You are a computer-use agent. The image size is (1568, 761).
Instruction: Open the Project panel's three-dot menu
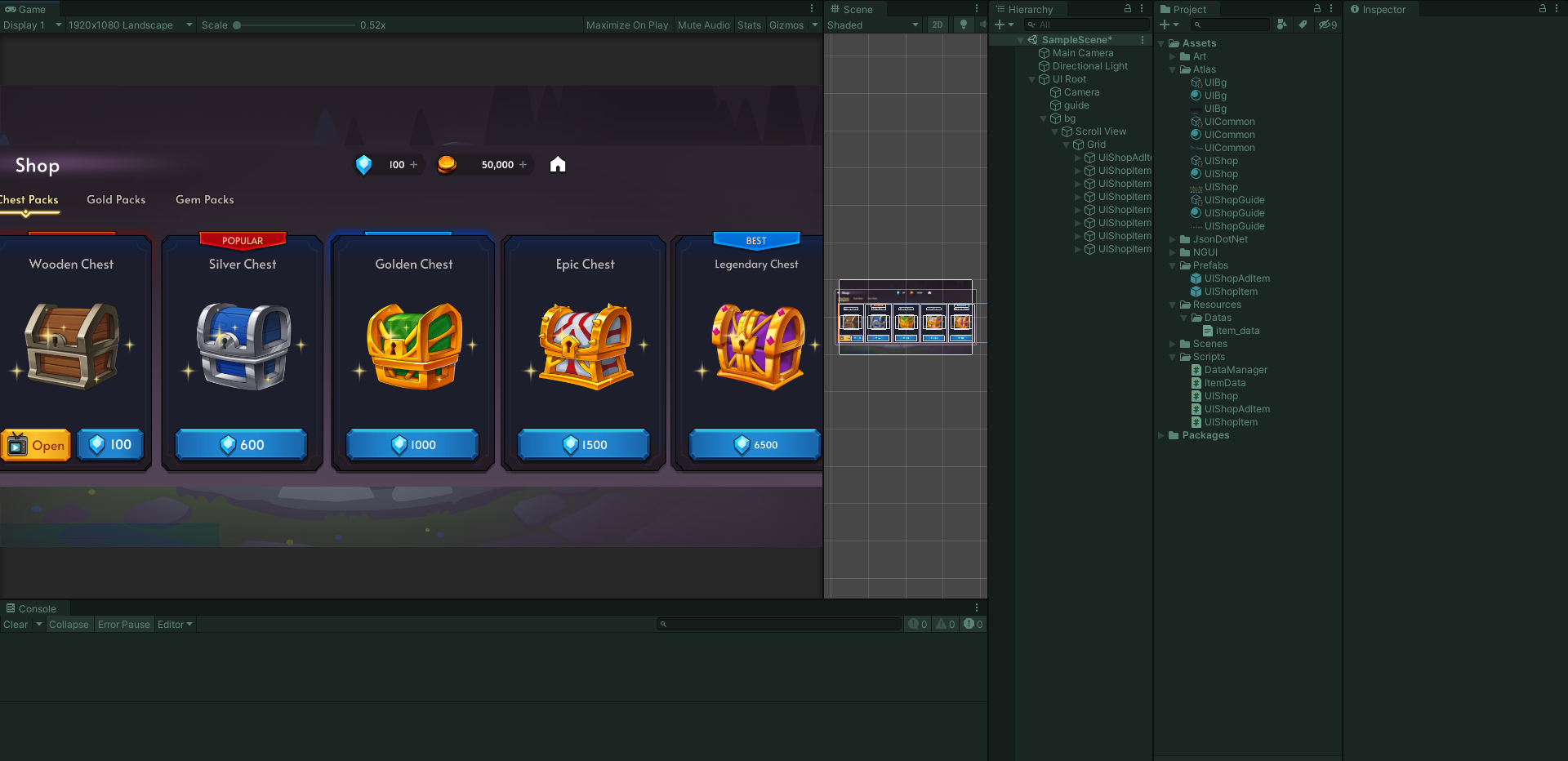[x=1331, y=9]
